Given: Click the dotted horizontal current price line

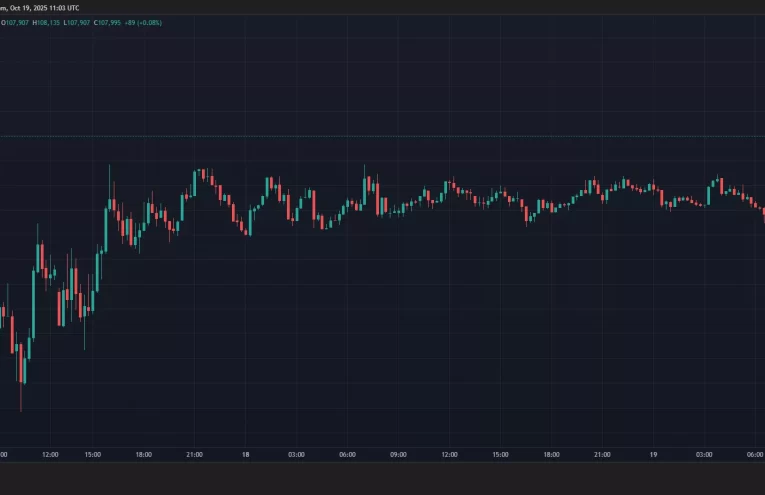Looking at the screenshot, I should (400, 136).
